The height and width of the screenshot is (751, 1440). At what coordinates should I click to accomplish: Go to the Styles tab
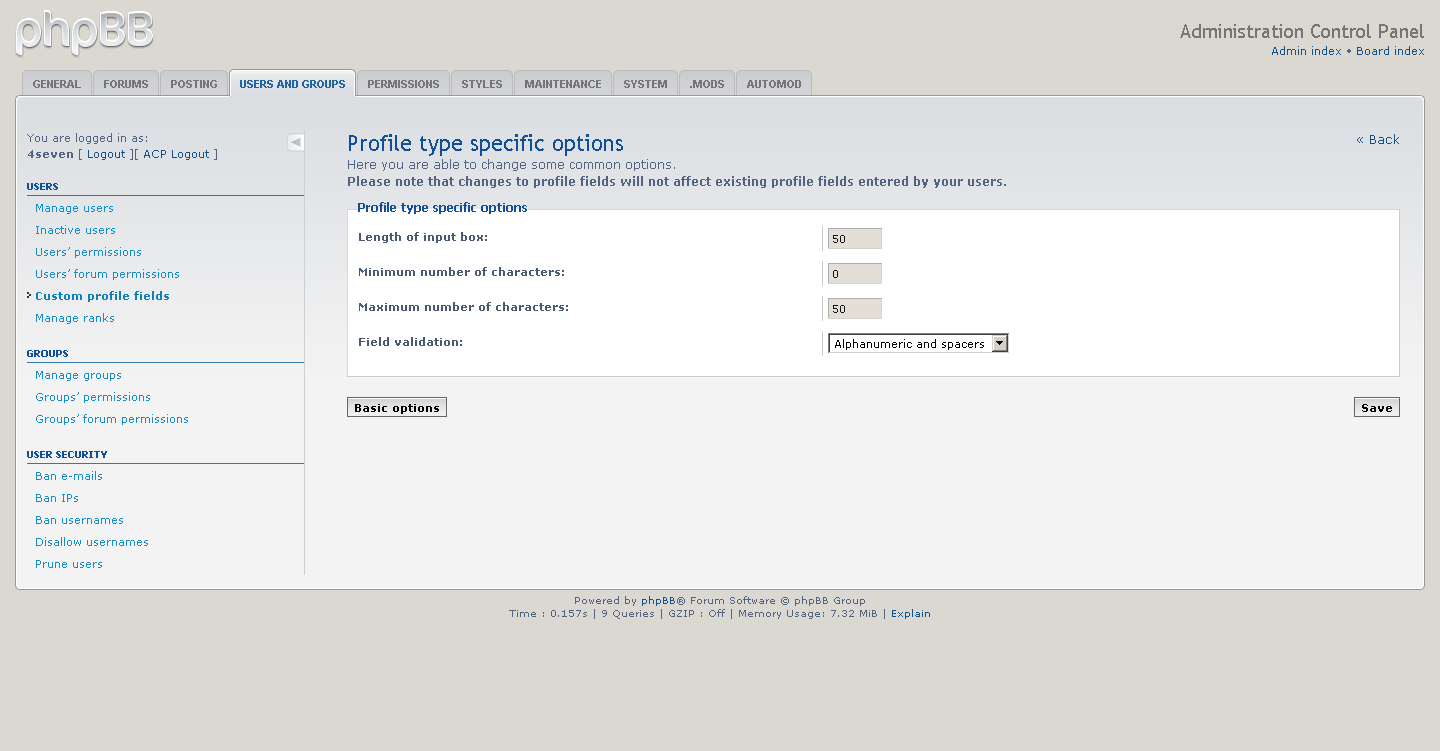coord(482,84)
